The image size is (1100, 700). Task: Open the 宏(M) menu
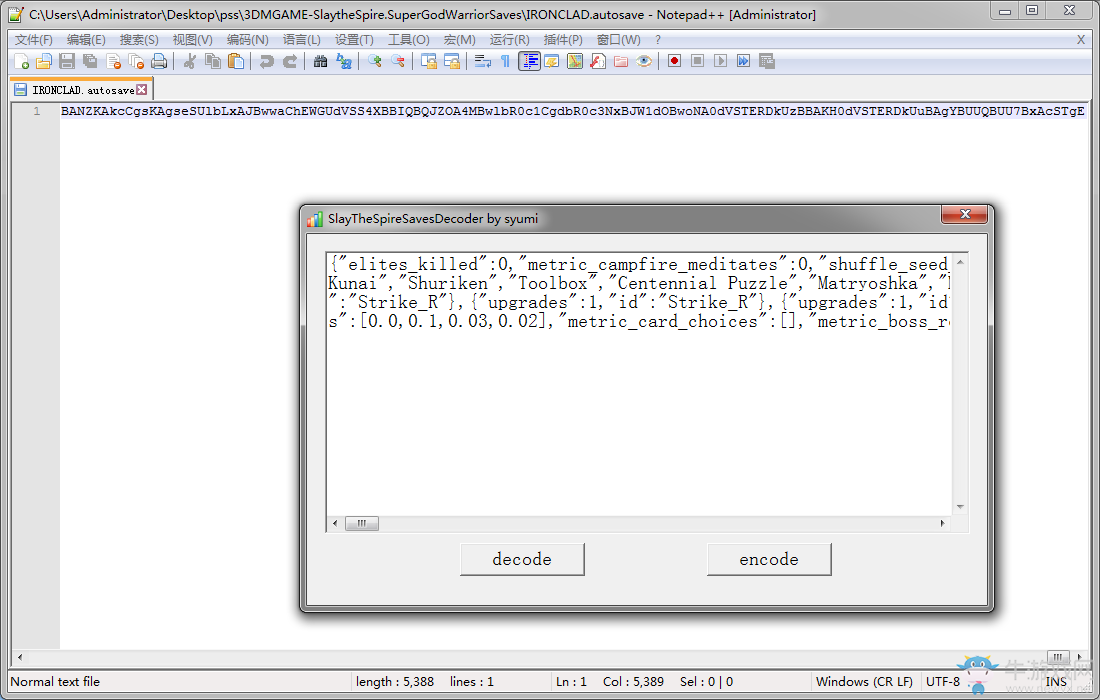point(460,40)
